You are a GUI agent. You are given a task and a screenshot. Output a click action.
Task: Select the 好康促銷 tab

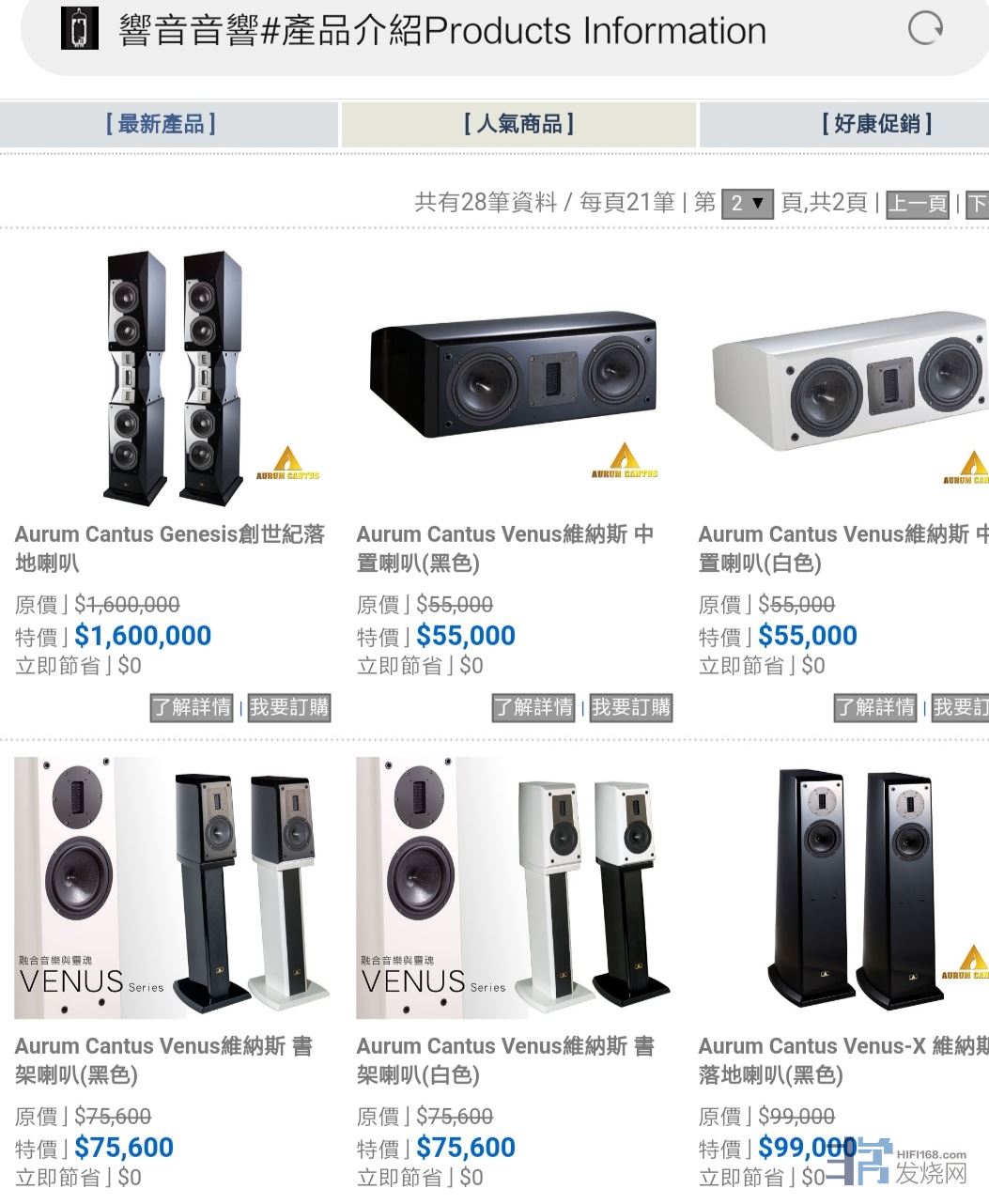[876, 124]
